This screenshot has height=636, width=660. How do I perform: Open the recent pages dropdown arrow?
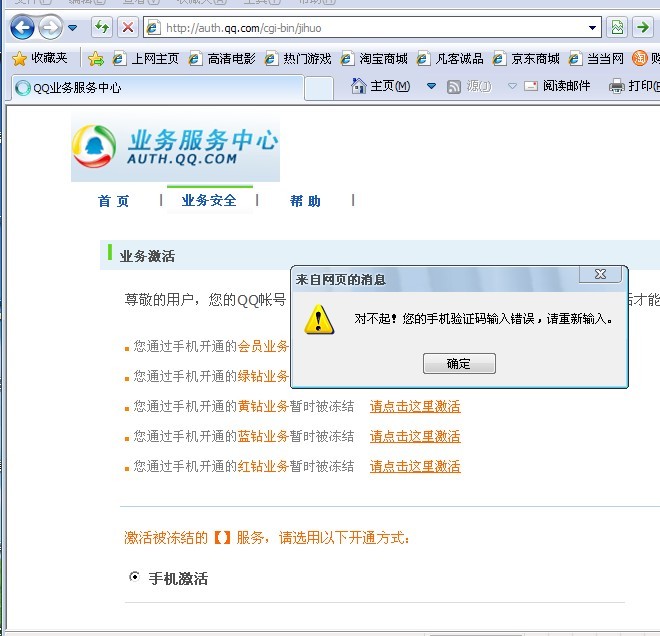tap(72, 28)
